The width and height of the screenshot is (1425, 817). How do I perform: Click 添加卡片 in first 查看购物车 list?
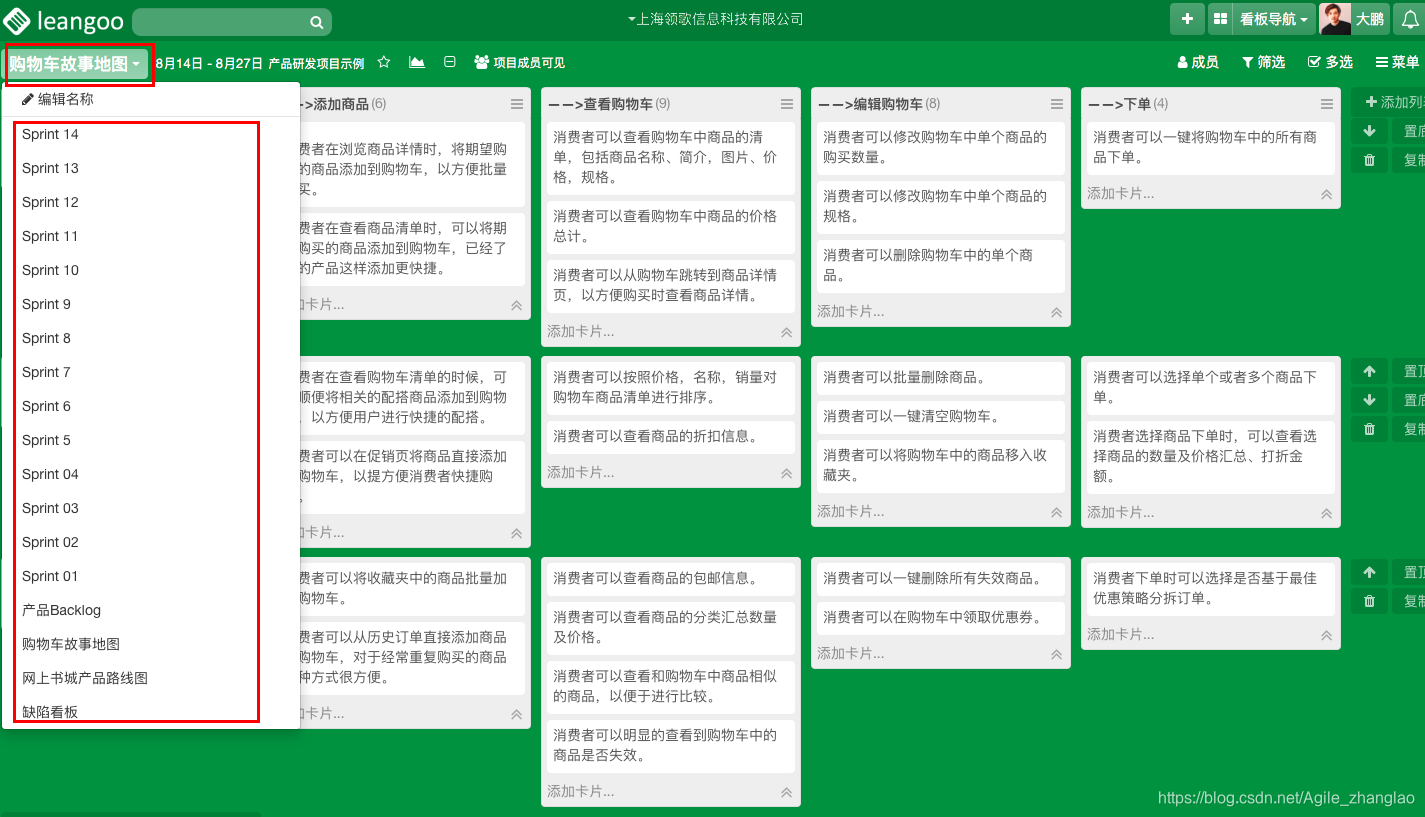(x=581, y=331)
